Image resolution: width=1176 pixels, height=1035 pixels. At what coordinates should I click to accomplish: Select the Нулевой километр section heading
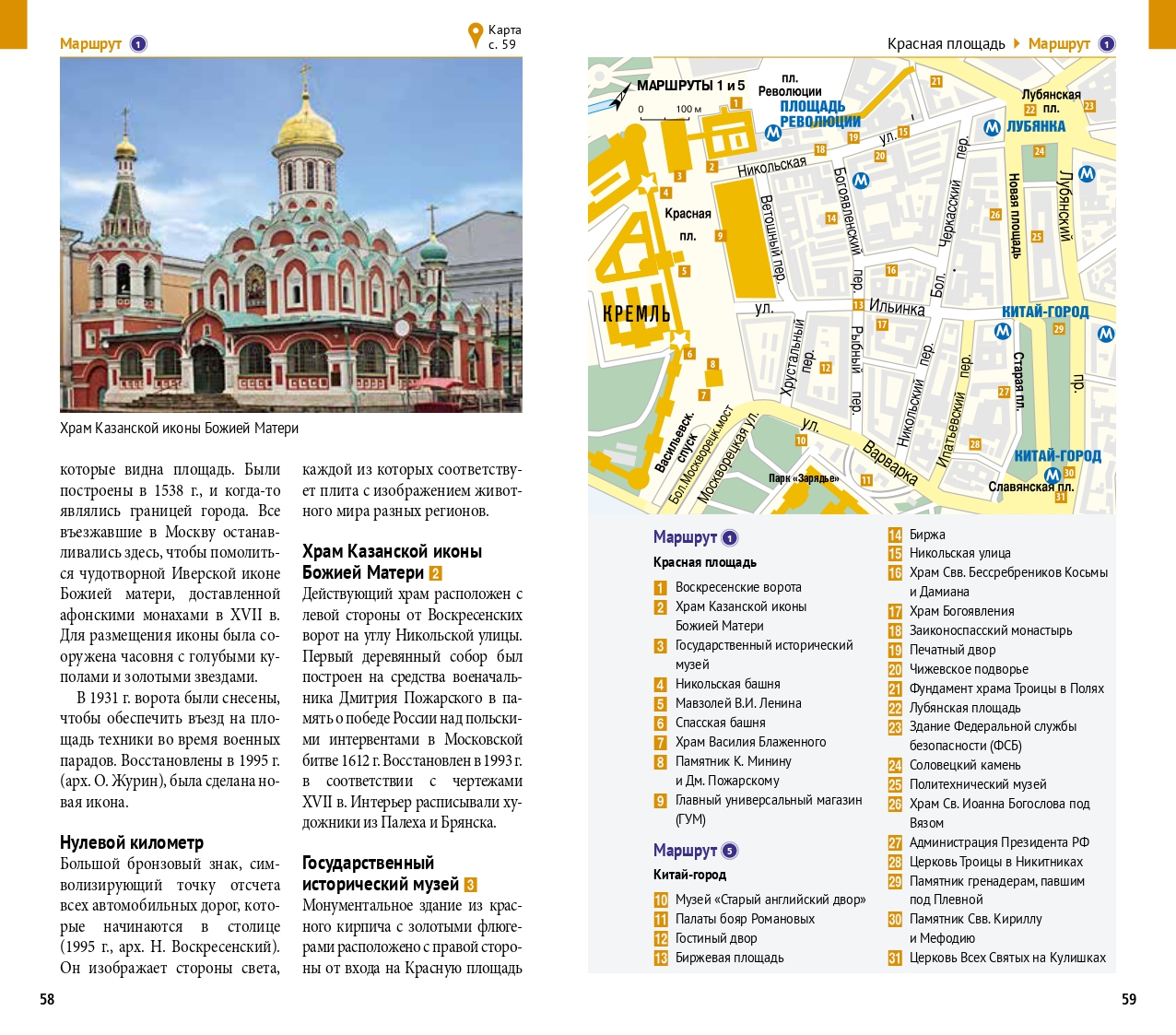tap(132, 842)
